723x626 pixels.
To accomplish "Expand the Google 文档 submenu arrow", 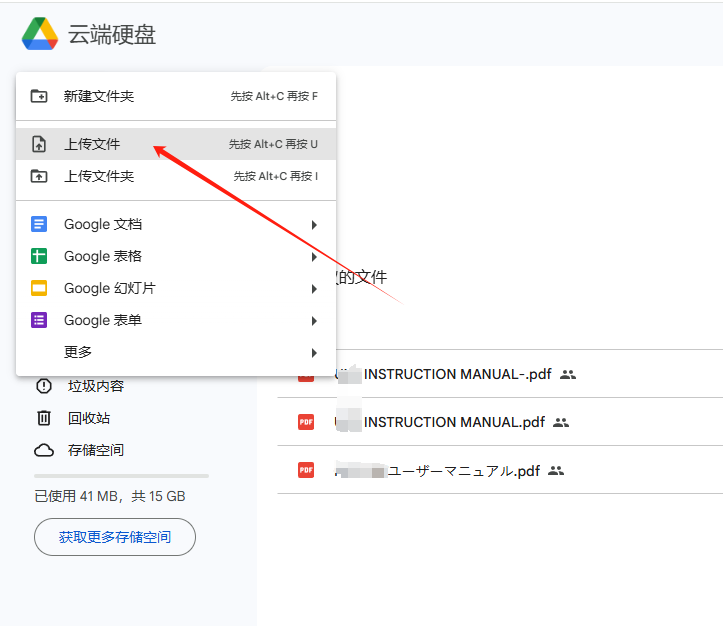I will pyautogui.click(x=314, y=224).
